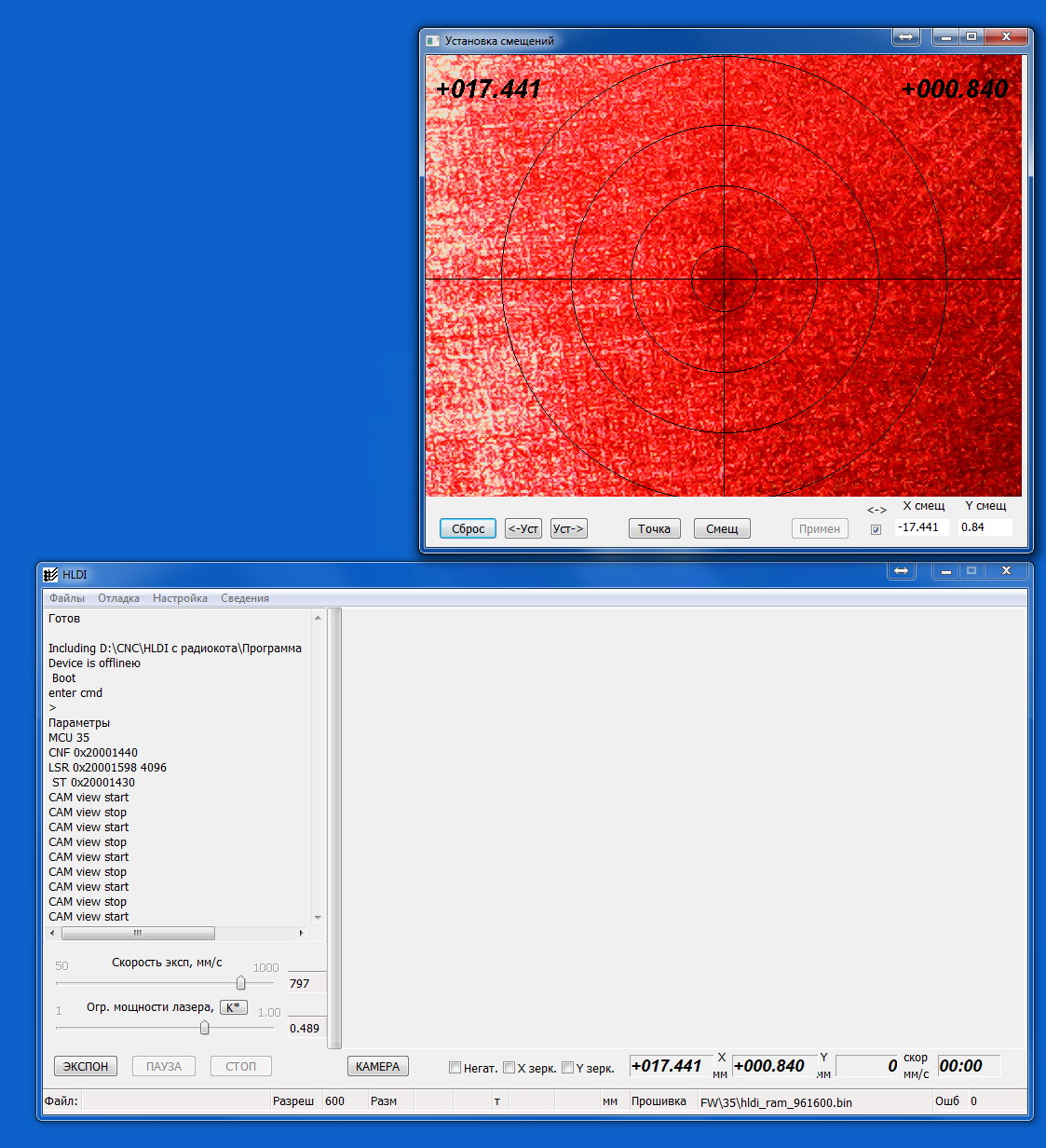This screenshot has width=1046, height=1148.
Task: Click the laser power limit slider thumb
Action: coord(204,1028)
